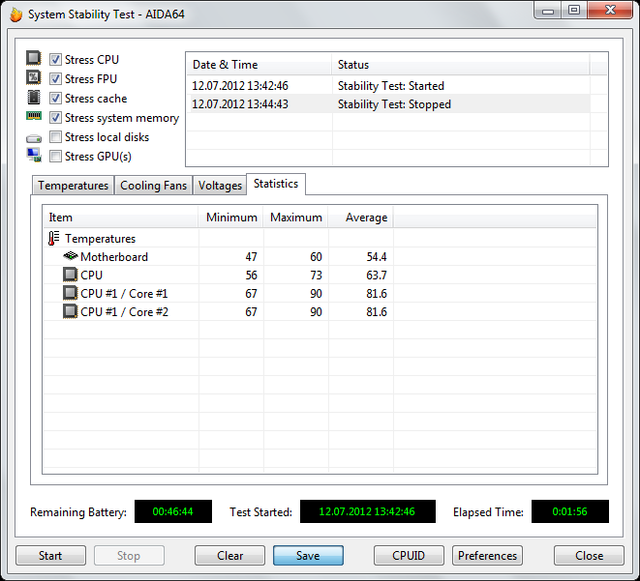Enable the Stress local disks checkbox

coord(56,137)
